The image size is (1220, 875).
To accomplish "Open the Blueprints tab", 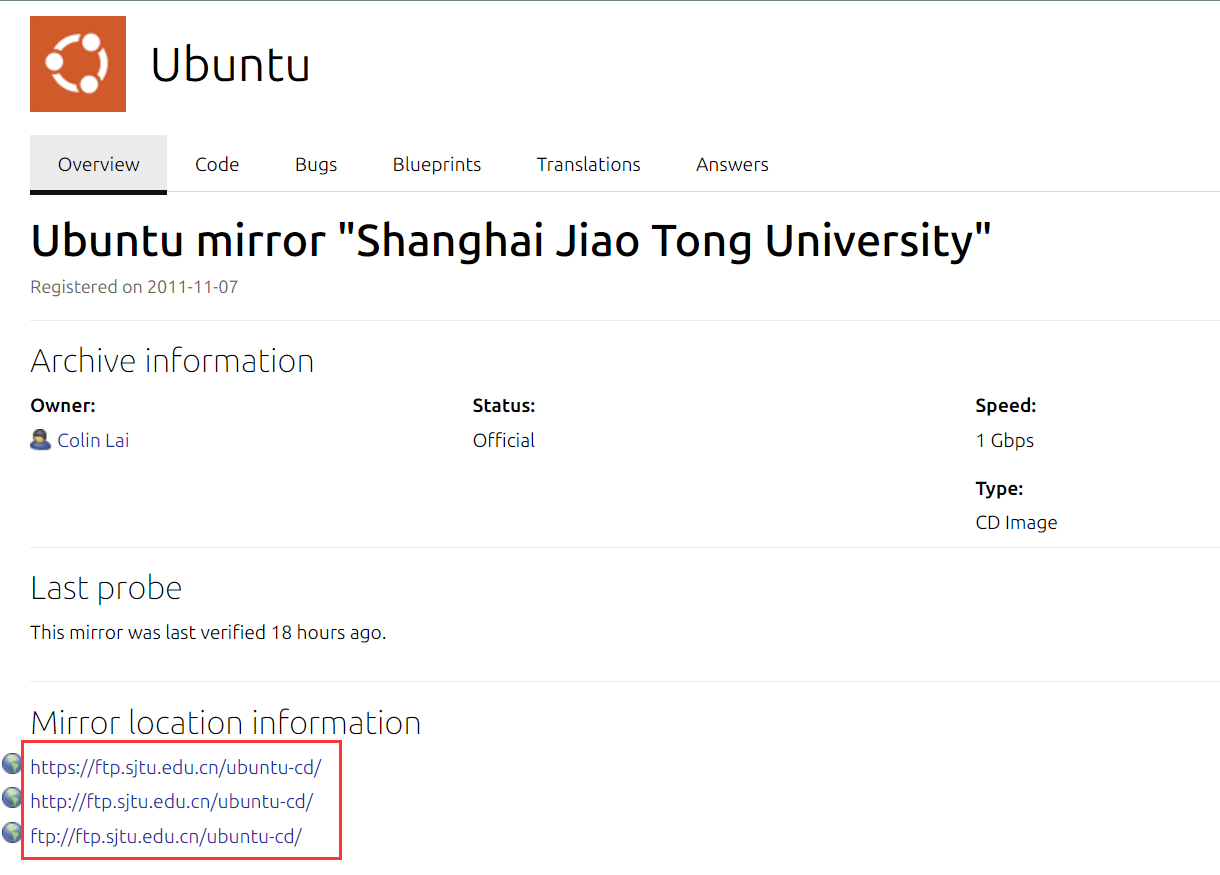I will coord(437,164).
